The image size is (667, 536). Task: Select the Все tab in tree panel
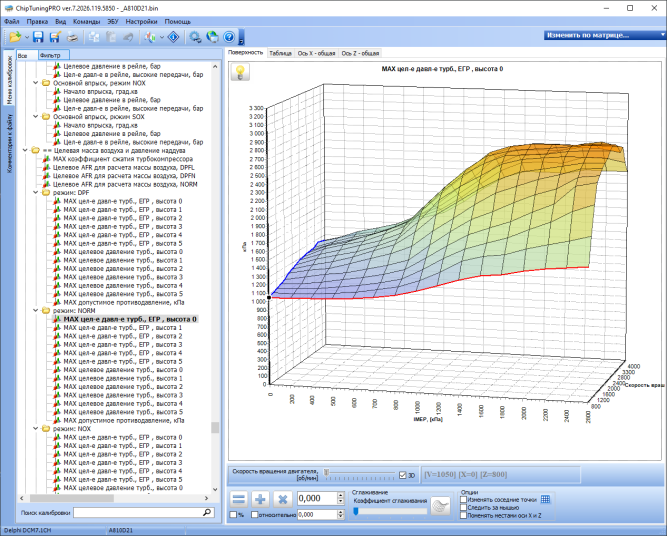pos(27,55)
